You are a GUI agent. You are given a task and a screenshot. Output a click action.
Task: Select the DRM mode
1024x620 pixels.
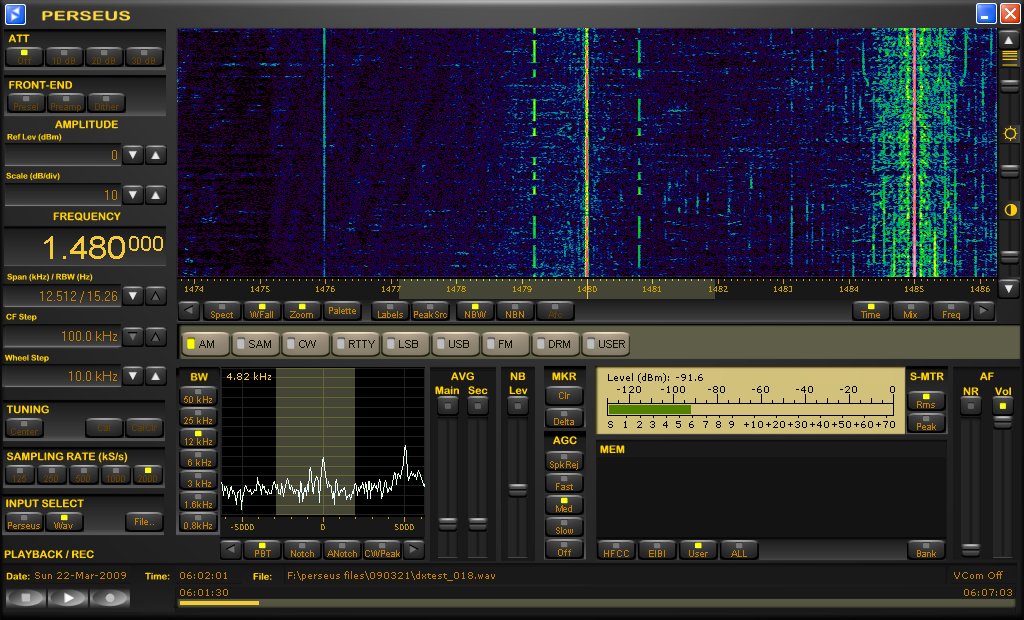coord(555,344)
